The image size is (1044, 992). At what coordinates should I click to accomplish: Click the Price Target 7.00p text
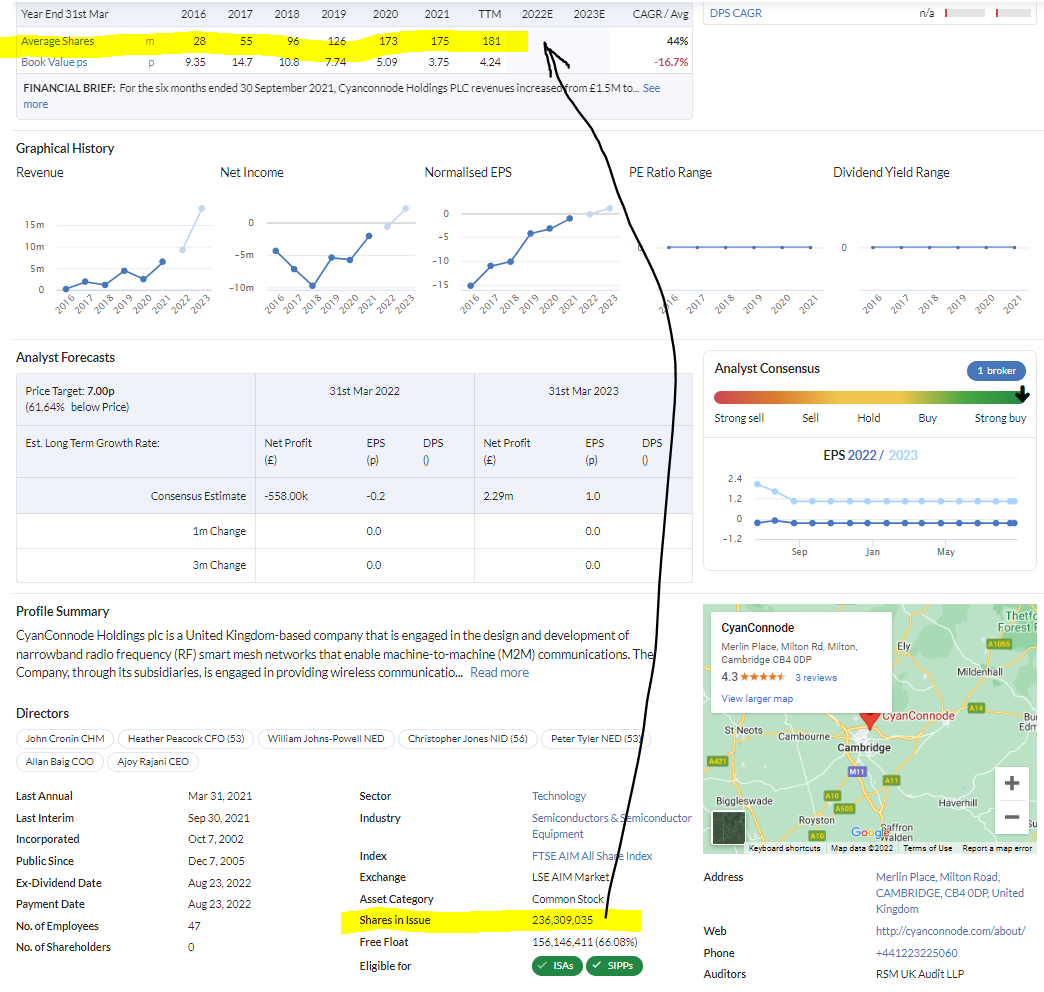[x=69, y=391]
